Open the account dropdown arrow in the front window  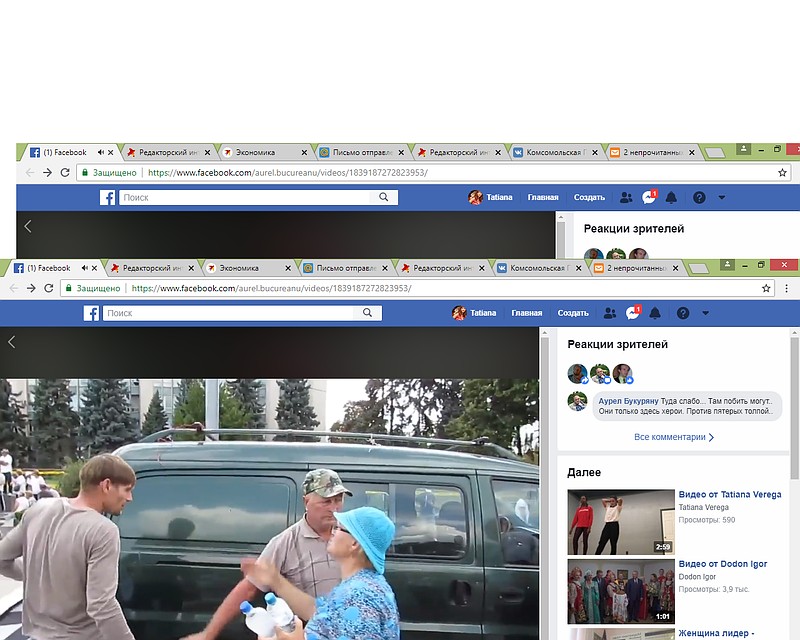click(706, 313)
